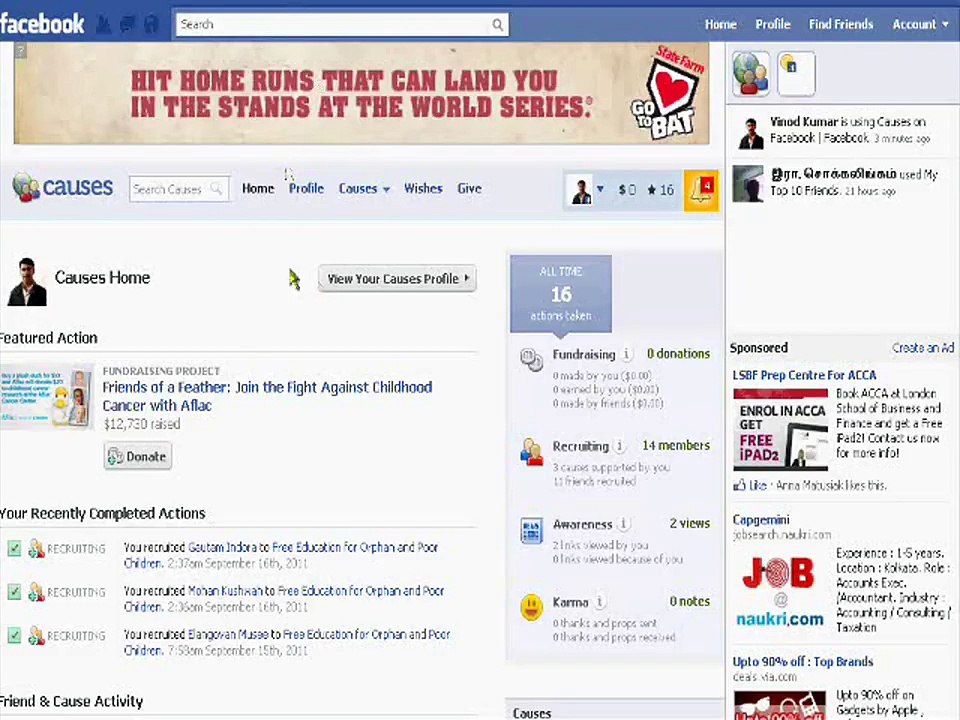Go to Causes Home tab
Screen dimensions: 960x720
pyautogui.click(x=258, y=189)
